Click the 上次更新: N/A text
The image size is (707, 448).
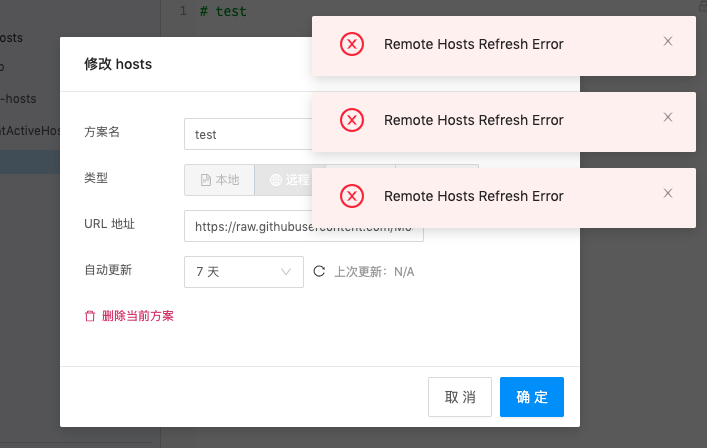click(x=374, y=272)
